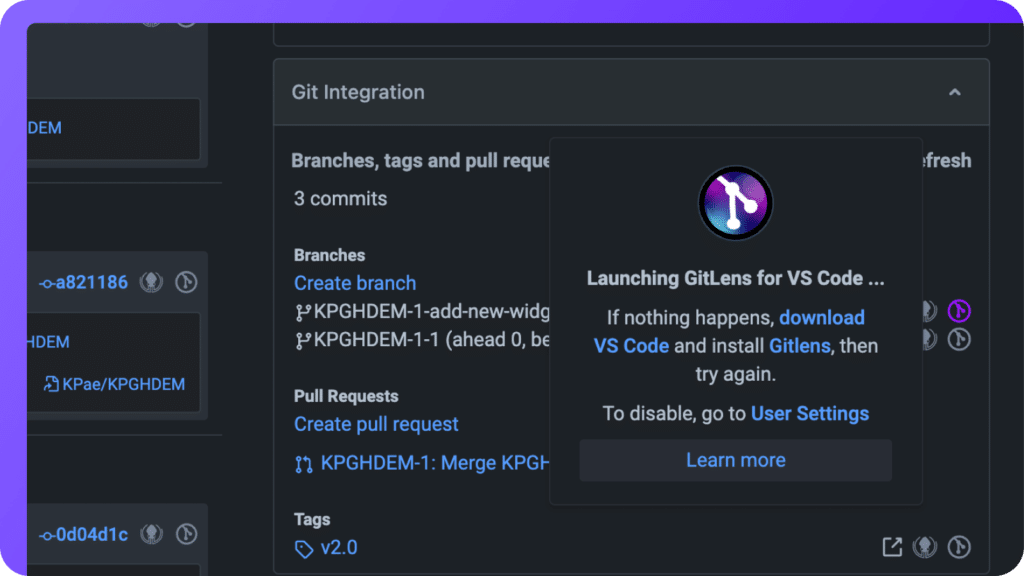Click the pull request icon beside KPGHDEM-1: Merge
The width and height of the screenshot is (1024, 576).
click(x=304, y=464)
